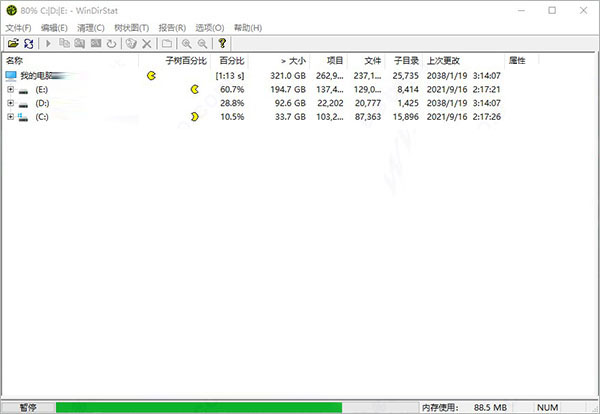Maximize the WinDirStat window
The width and height of the screenshot is (600, 414).
click(x=552, y=10)
